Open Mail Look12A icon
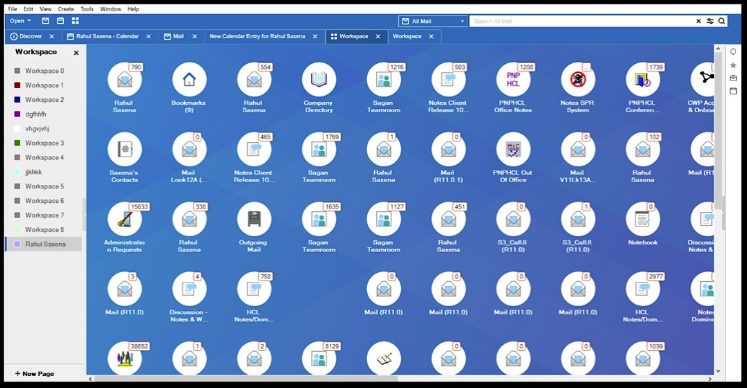Screen dimensions: 747x388 click(189, 149)
